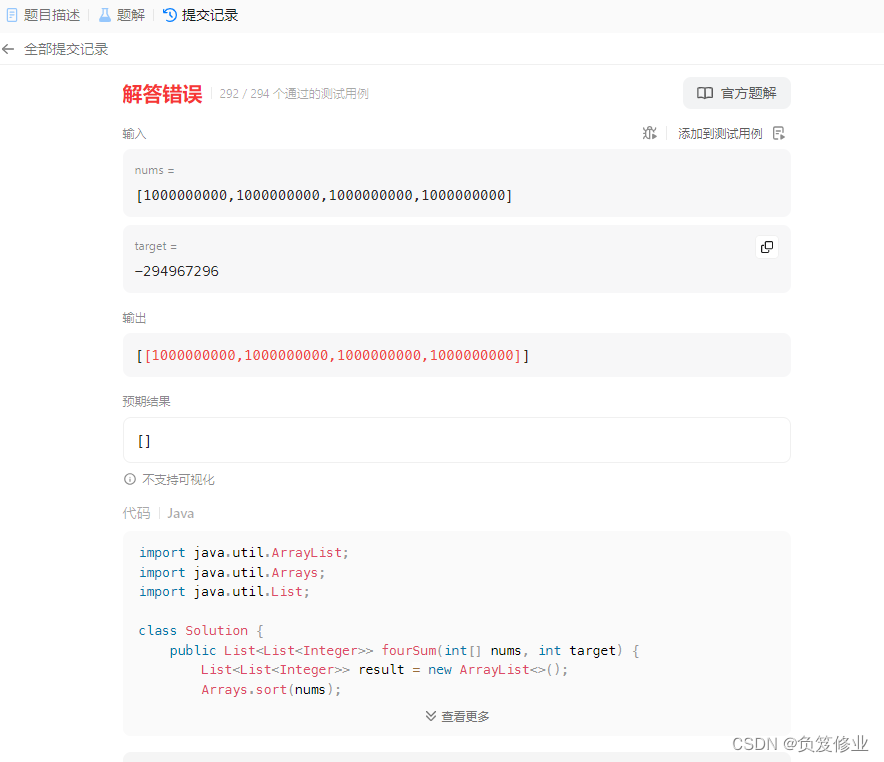The height and width of the screenshot is (762, 884).
Task: Click the debug bug icon above the input
Action: (x=649, y=132)
